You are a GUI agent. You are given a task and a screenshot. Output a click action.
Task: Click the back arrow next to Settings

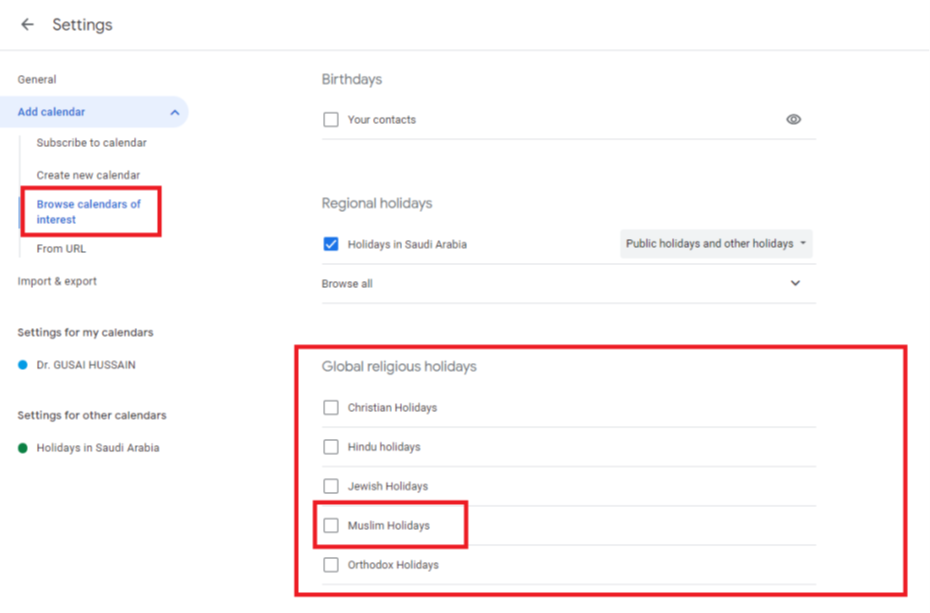coord(27,25)
